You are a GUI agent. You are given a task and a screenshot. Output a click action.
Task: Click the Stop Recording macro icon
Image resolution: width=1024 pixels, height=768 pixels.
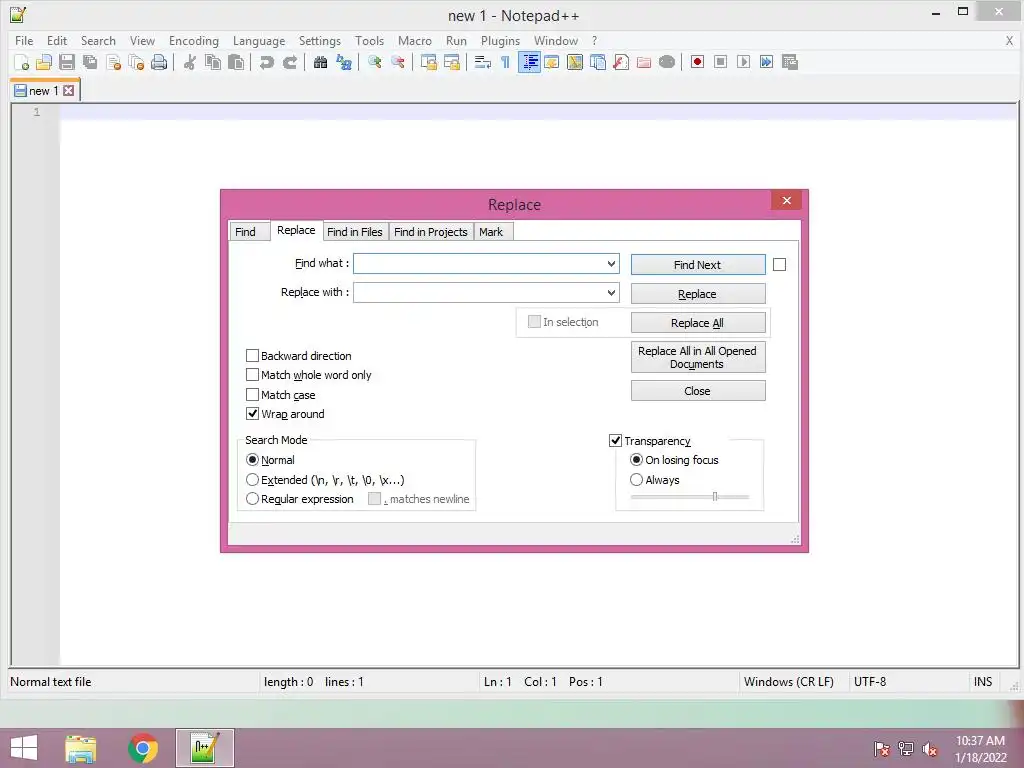(720, 62)
